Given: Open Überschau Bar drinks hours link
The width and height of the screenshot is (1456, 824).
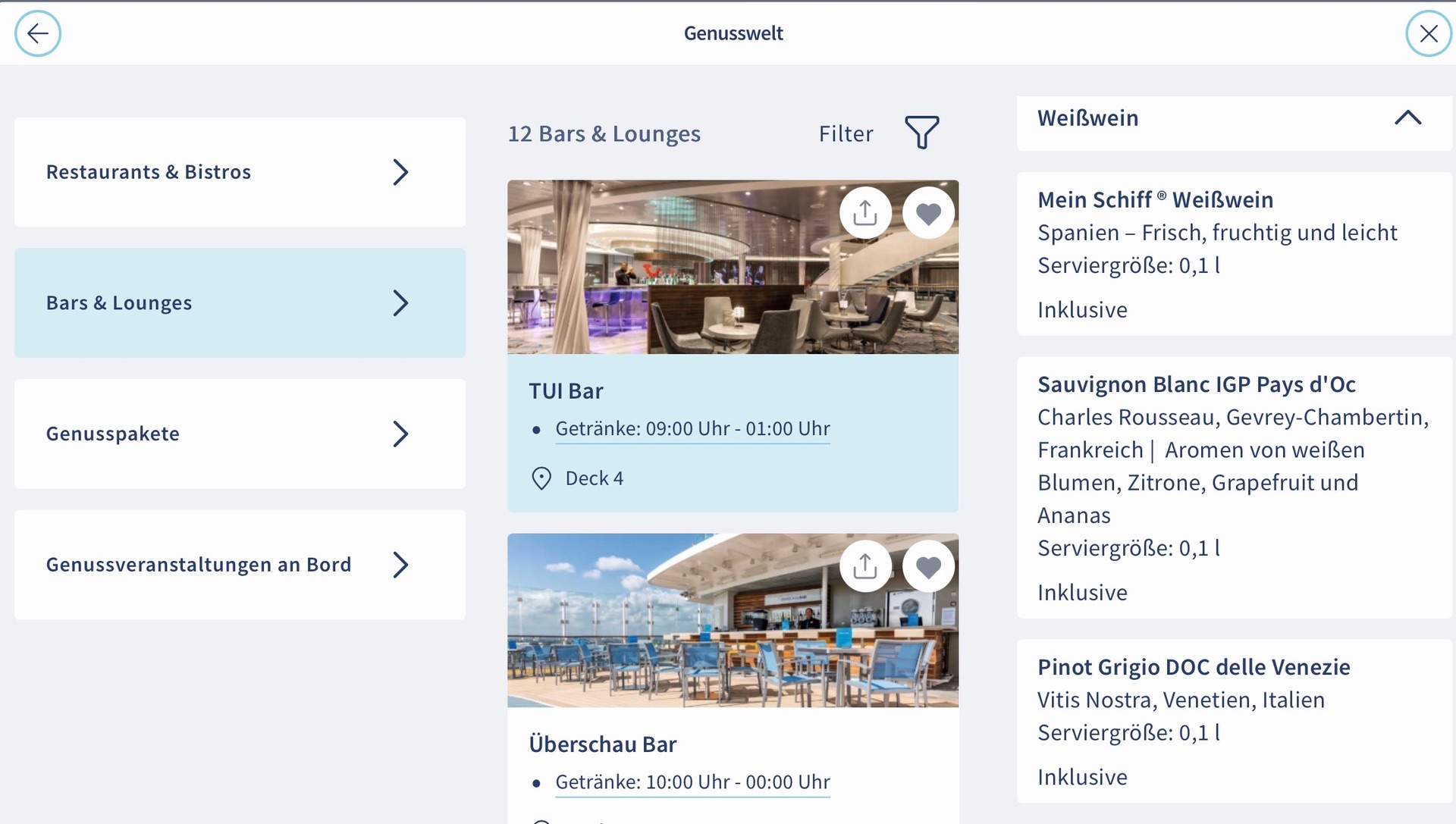Looking at the screenshot, I should (692, 782).
